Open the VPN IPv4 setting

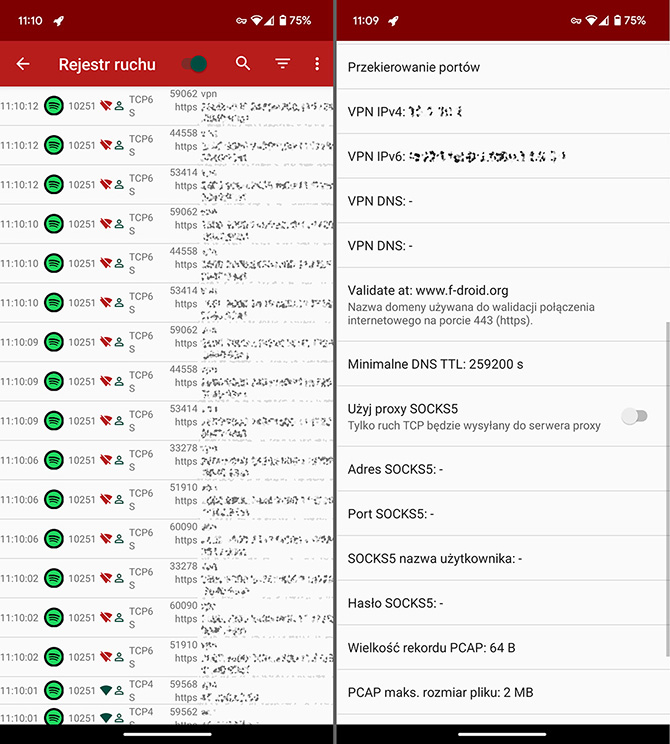pyautogui.click(x=503, y=112)
